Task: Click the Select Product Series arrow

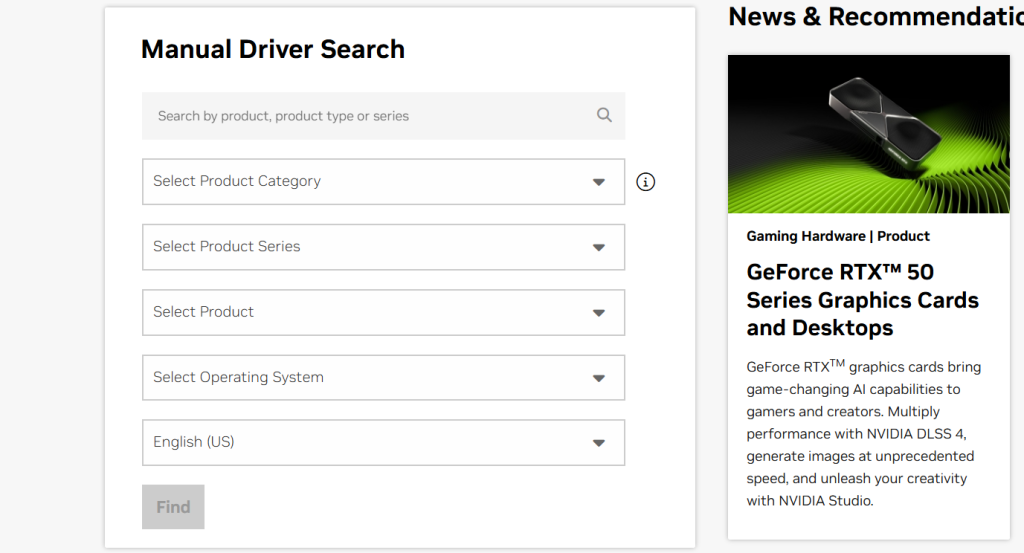Action: tap(599, 247)
